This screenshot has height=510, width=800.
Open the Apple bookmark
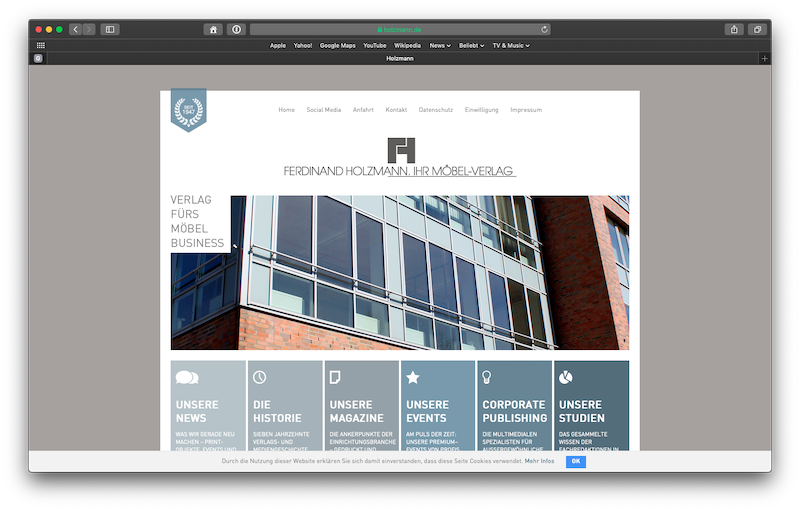(278, 45)
